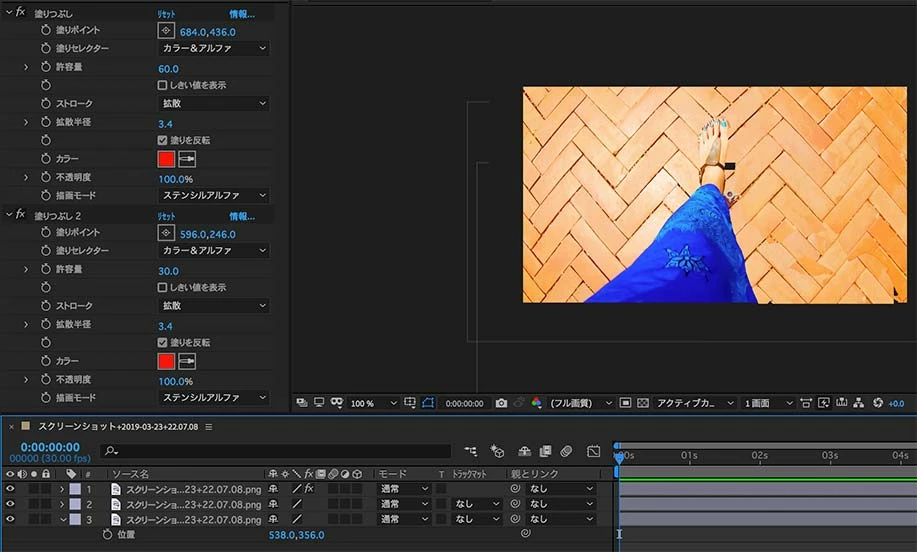This screenshot has height=552, width=917.
Task: Toggle Draft 3D in timeline
Action: (497, 451)
